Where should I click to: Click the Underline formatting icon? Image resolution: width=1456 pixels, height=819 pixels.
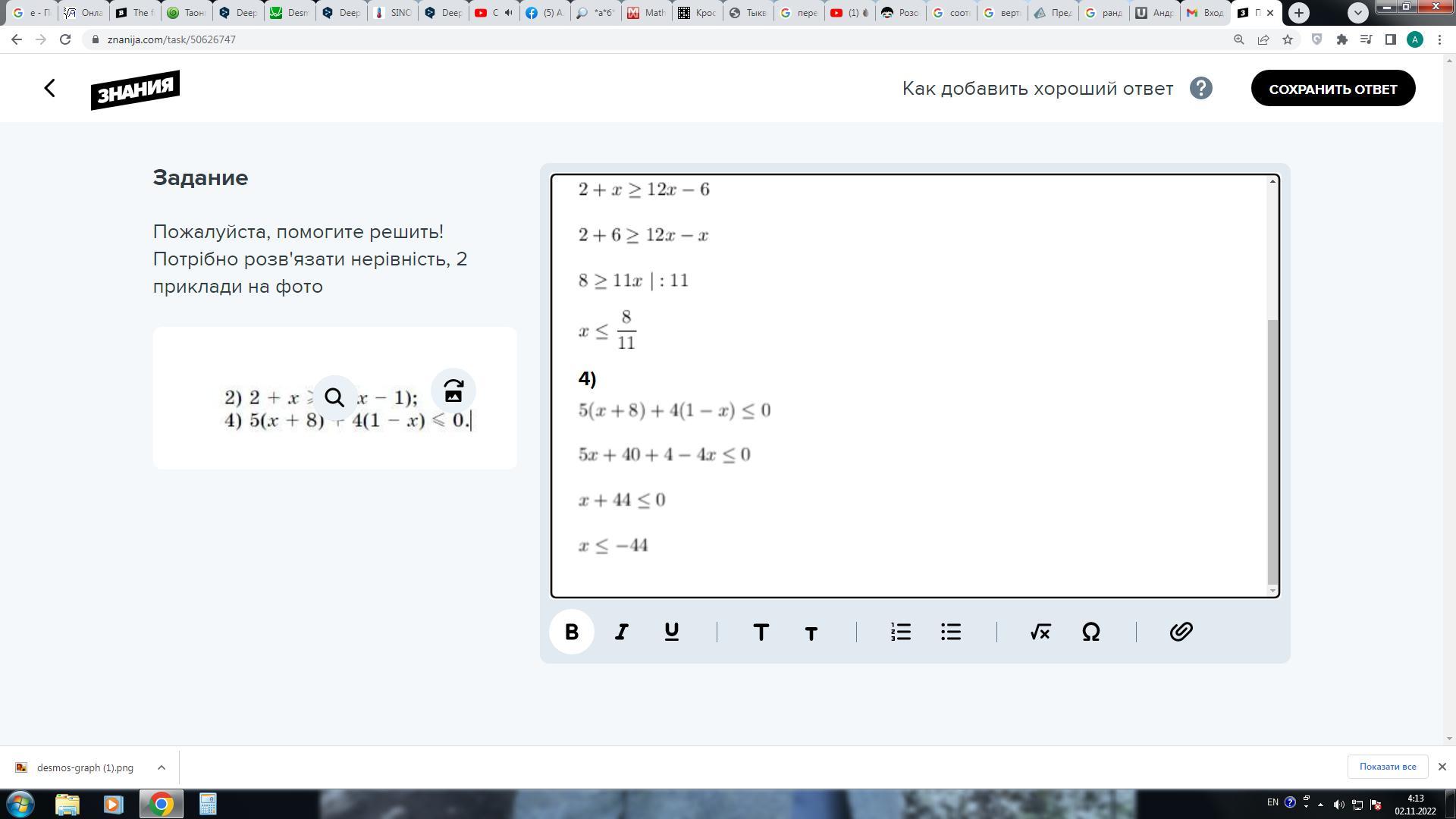670,632
